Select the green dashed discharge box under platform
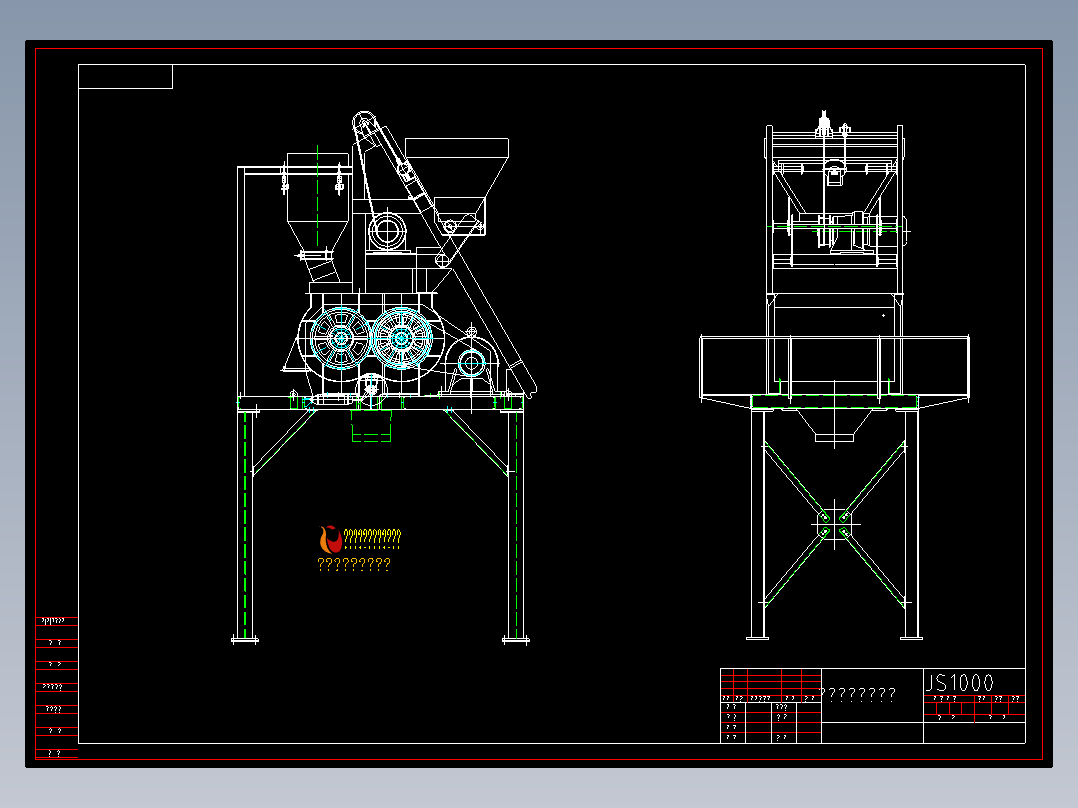 click(371, 426)
